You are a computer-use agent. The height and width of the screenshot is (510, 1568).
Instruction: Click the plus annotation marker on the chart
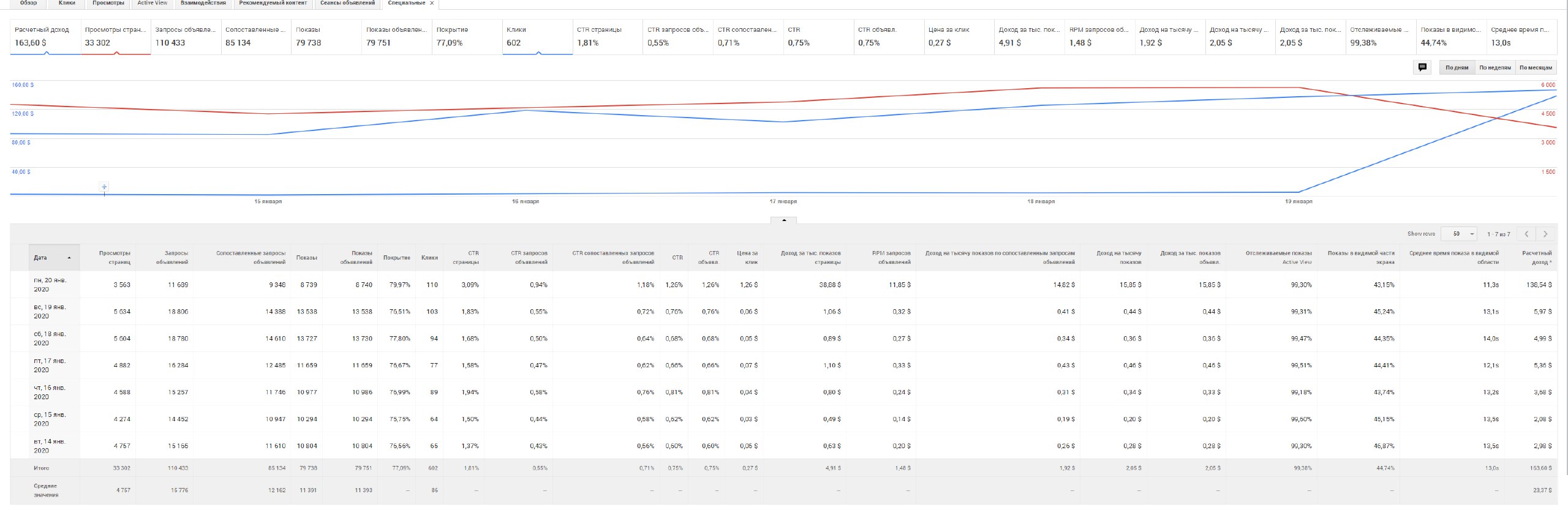(x=104, y=187)
